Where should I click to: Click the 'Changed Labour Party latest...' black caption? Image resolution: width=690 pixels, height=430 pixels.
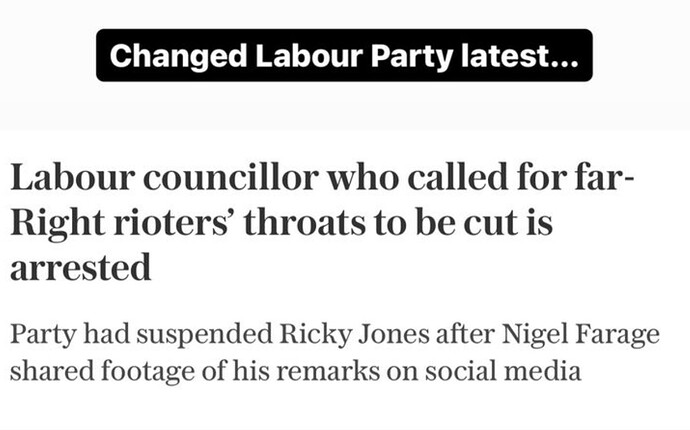(x=344, y=55)
